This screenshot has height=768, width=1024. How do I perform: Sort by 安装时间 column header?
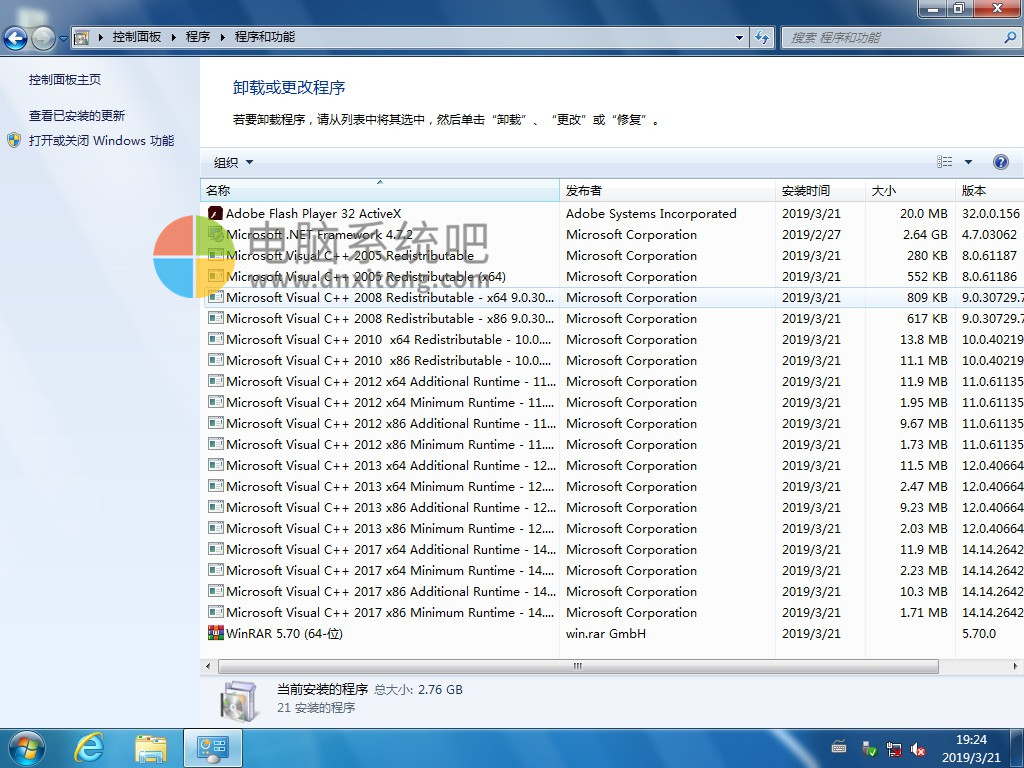pyautogui.click(x=820, y=191)
